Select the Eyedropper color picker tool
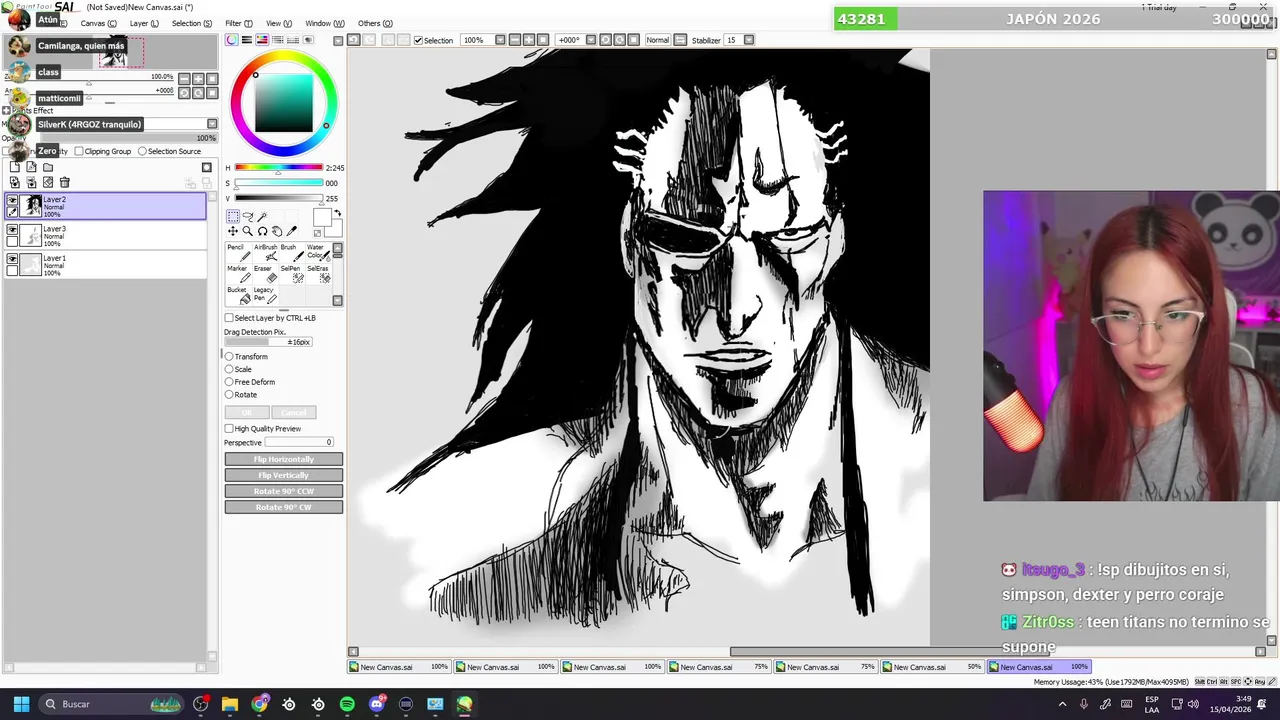This screenshot has height=720, width=1280. [292, 231]
